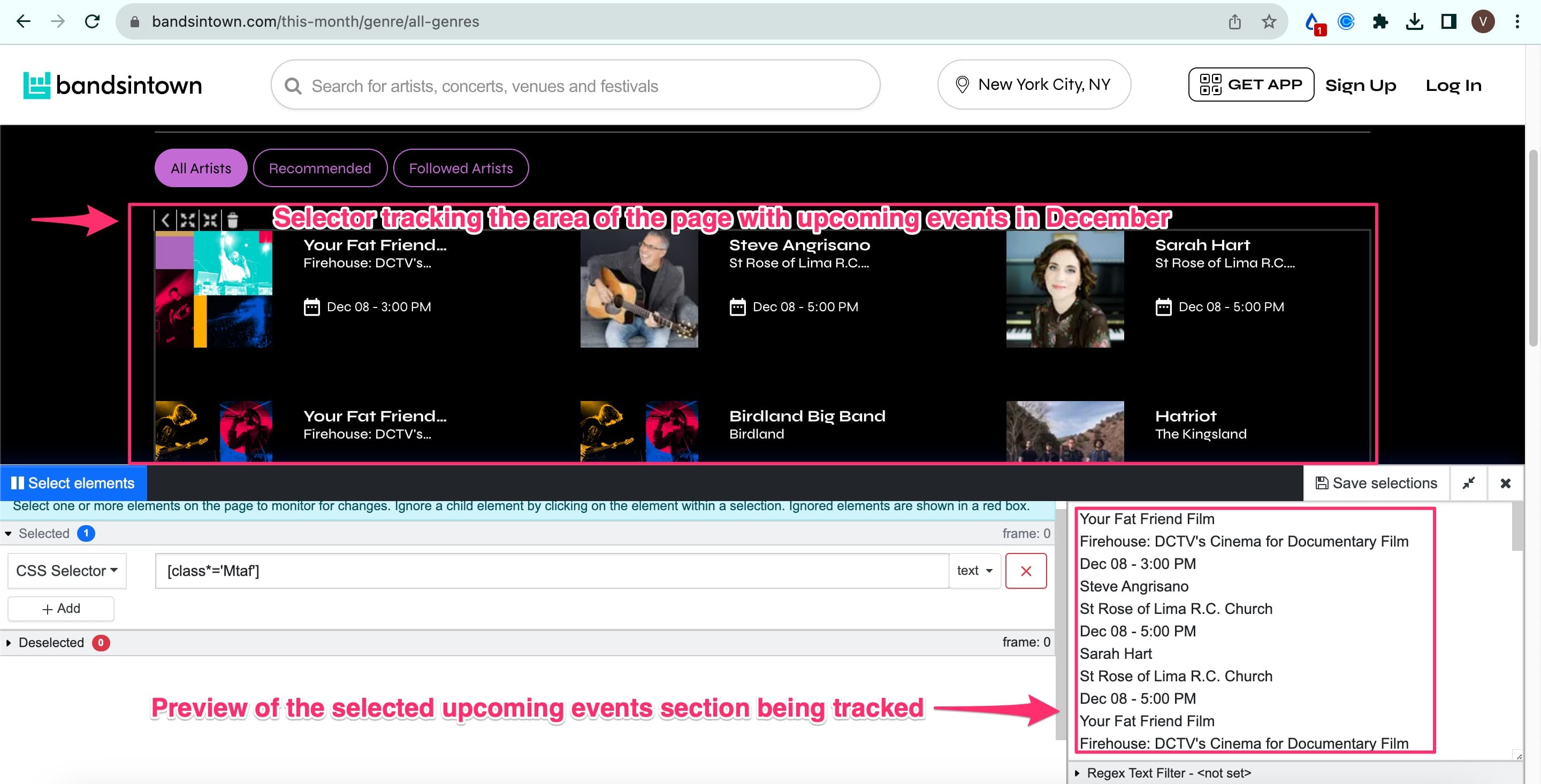Remove the Mtaf selector using the red X
Image resolution: width=1541 pixels, height=784 pixels.
tap(1026, 571)
